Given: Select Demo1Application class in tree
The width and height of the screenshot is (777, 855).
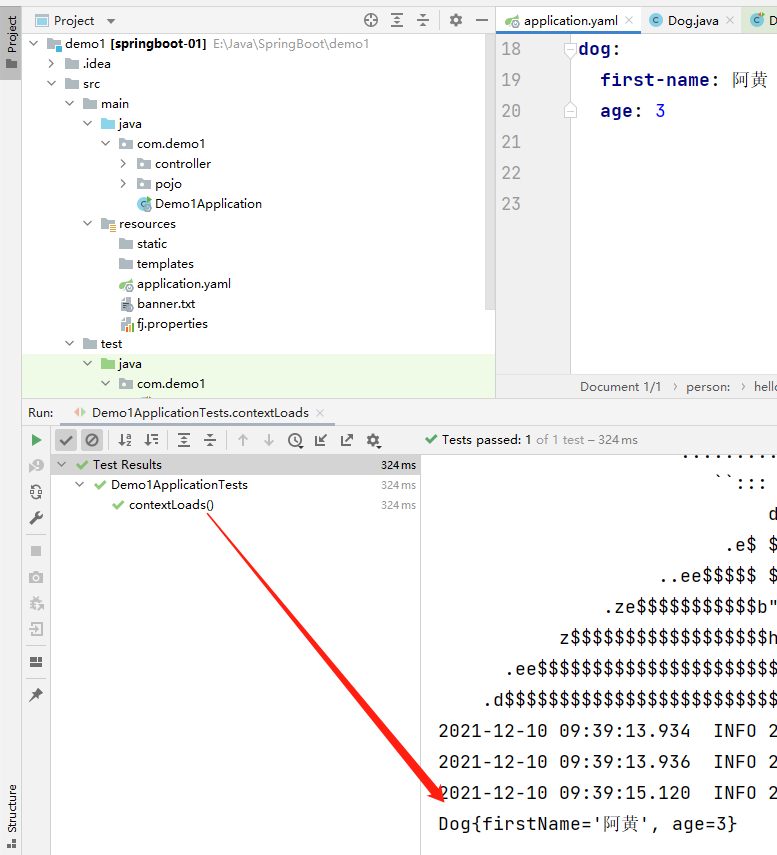Looking at the screenshot, I should point(208,203).
